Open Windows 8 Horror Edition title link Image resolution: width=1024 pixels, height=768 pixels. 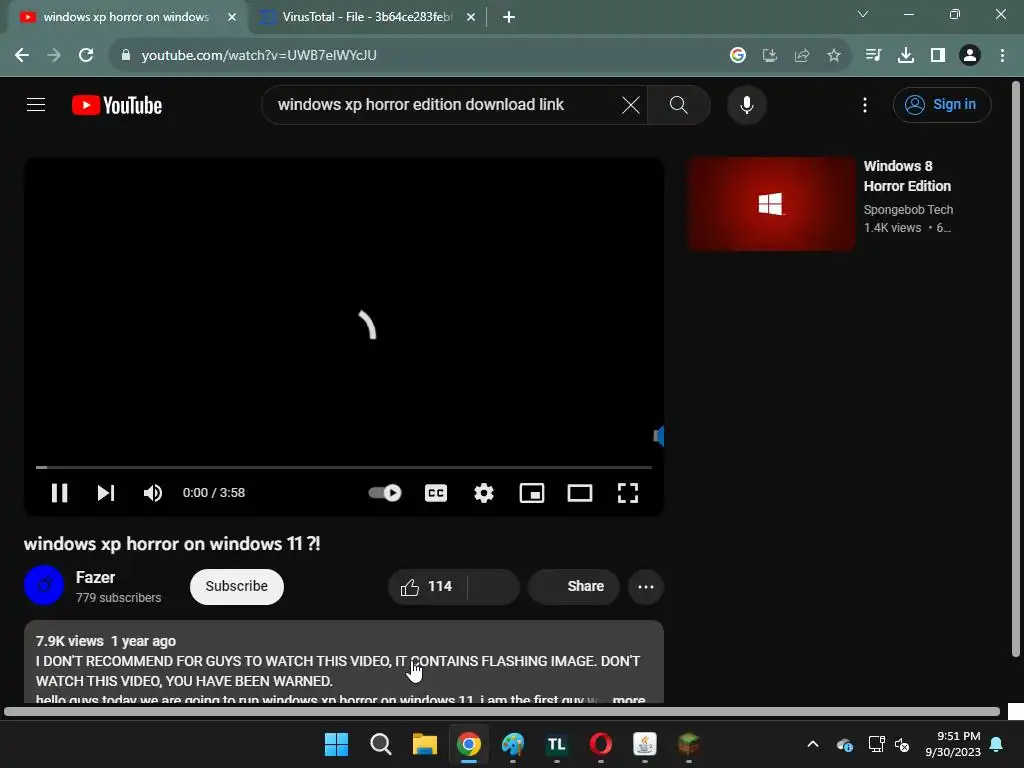(x=907, y=176)
